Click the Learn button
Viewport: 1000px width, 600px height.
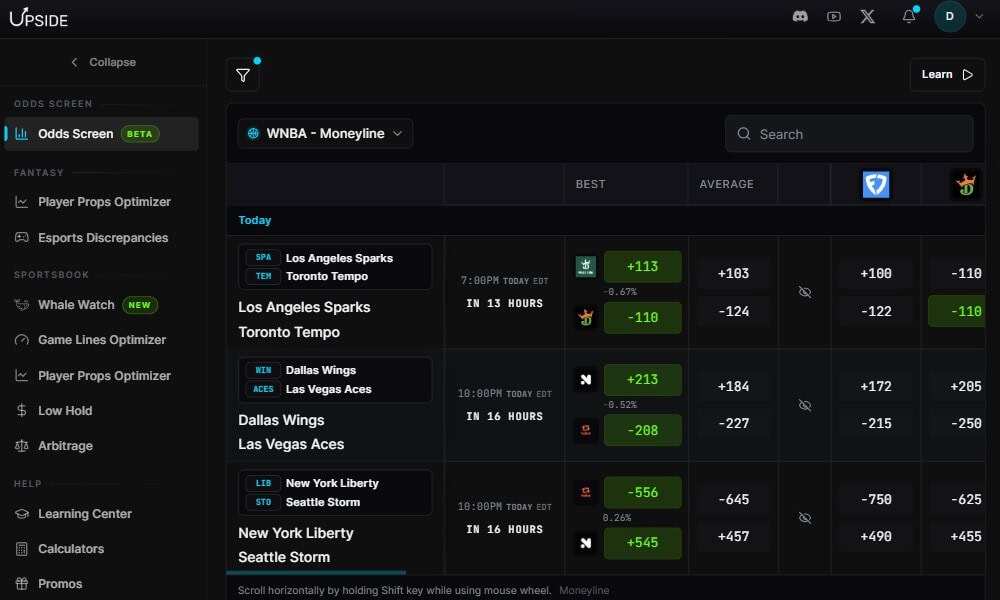(x=947, y=75)
